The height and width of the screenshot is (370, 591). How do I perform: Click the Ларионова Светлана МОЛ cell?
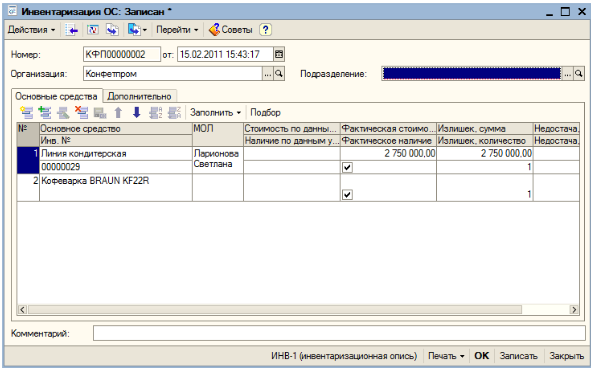pos(217,160)
